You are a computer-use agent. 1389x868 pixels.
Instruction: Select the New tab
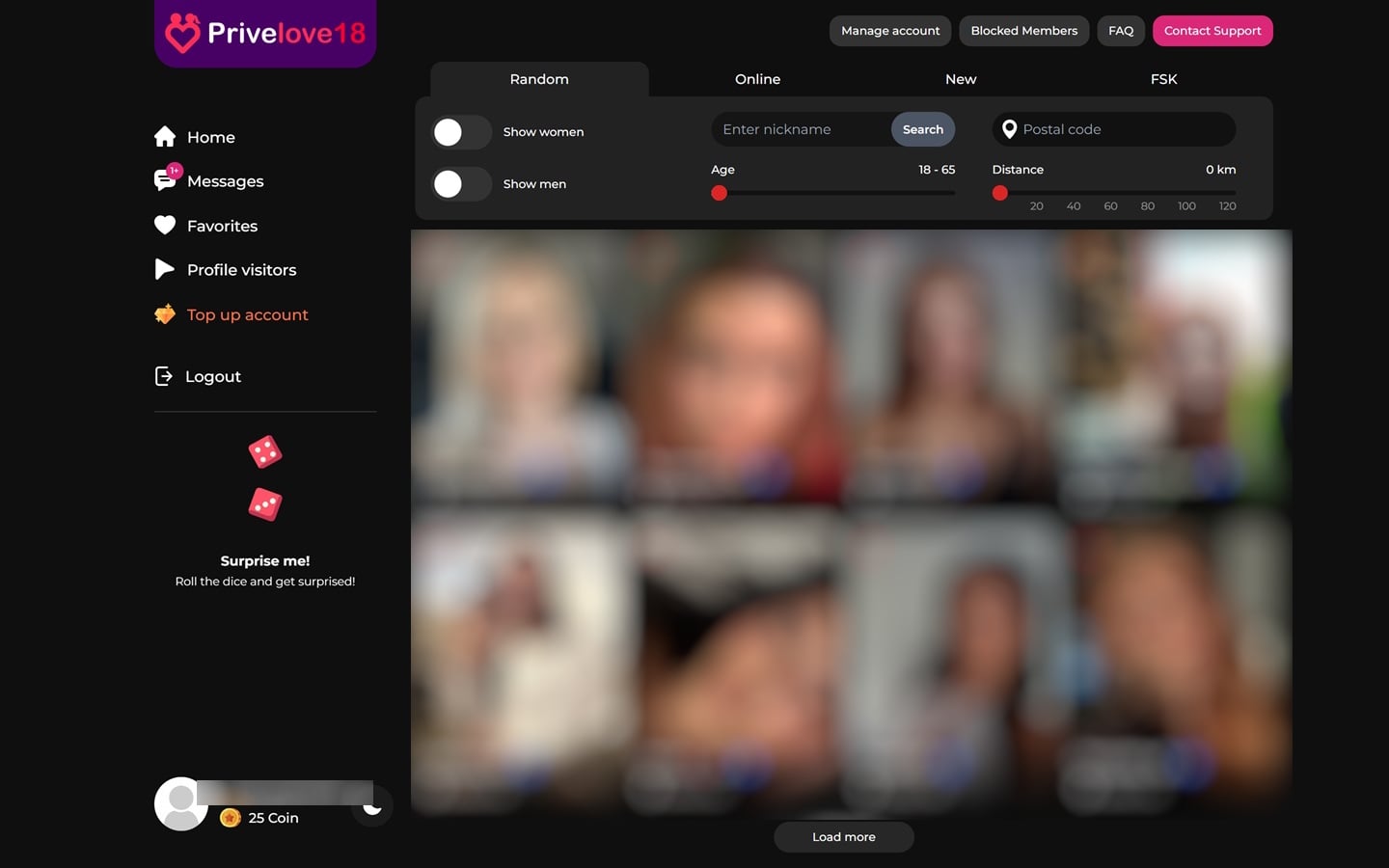[961, 79]
